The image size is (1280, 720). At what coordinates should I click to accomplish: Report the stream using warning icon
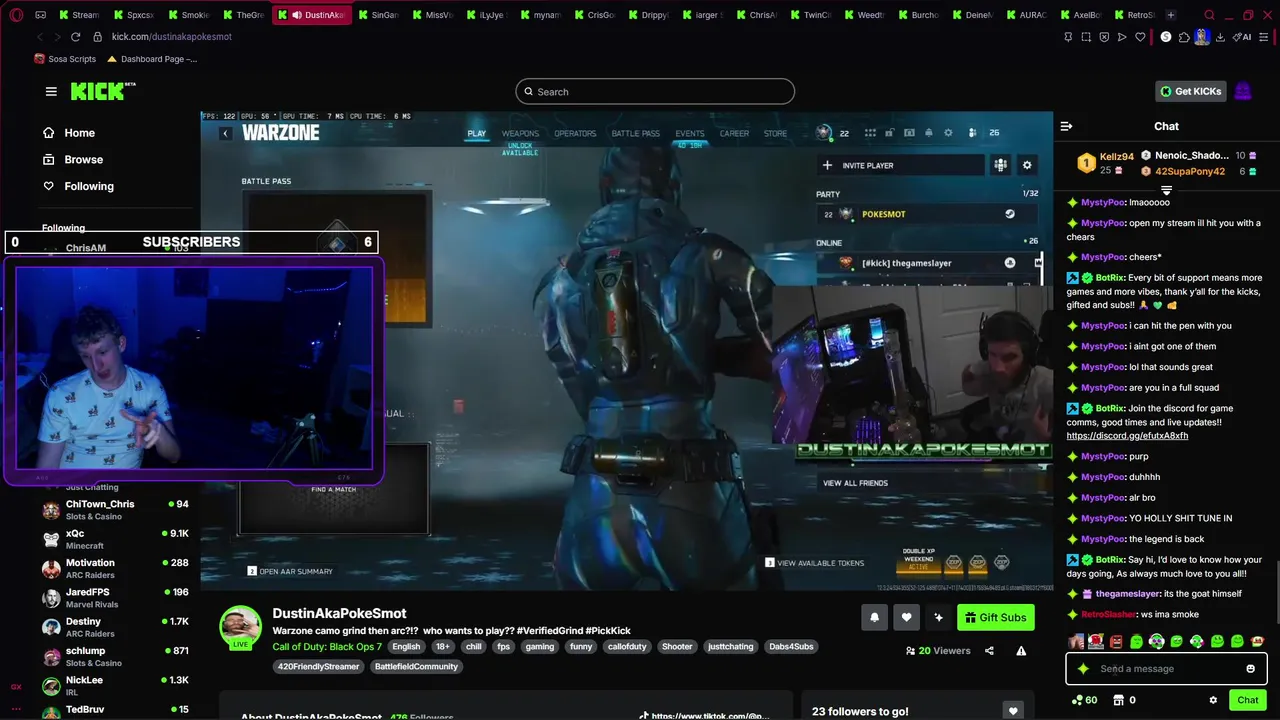[1021, 651]
